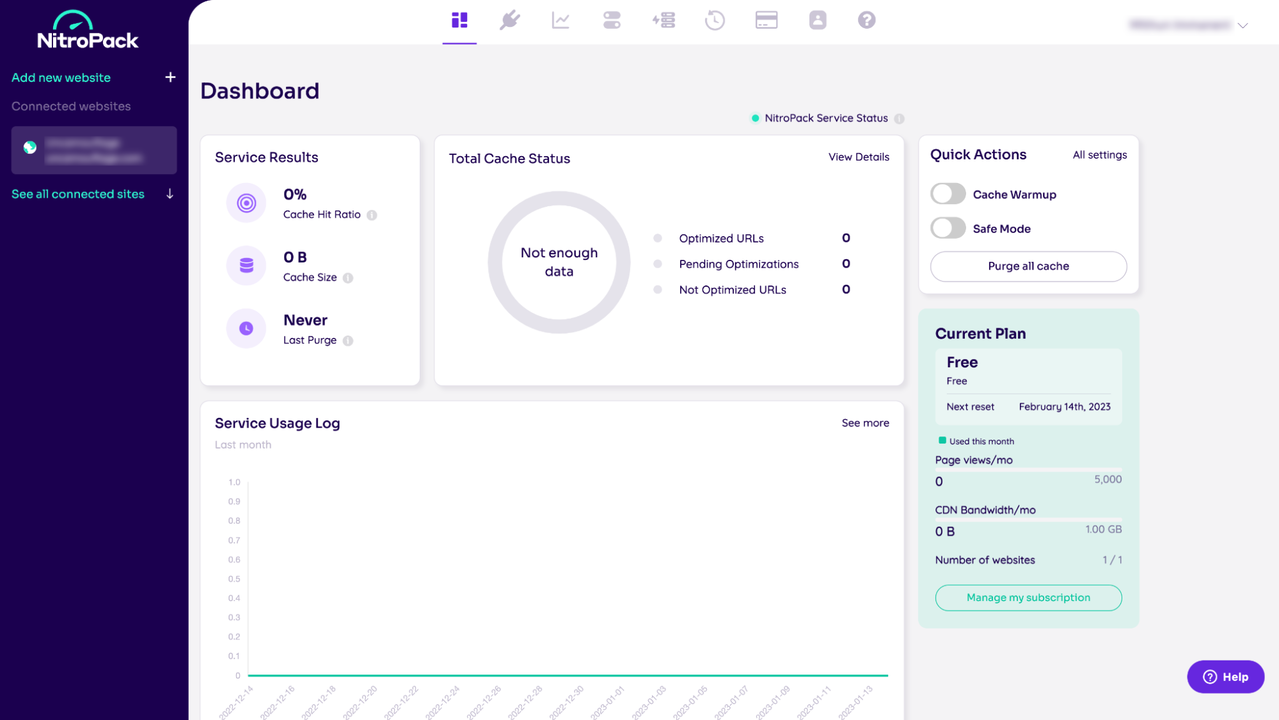Open the line chart analytics icon
This screenshot has width=1279, height=720.
tap(561, 20)
